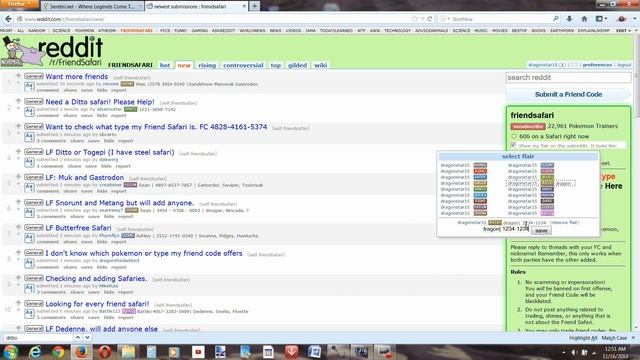Click the find bar text field

click(x=38, y=338)
